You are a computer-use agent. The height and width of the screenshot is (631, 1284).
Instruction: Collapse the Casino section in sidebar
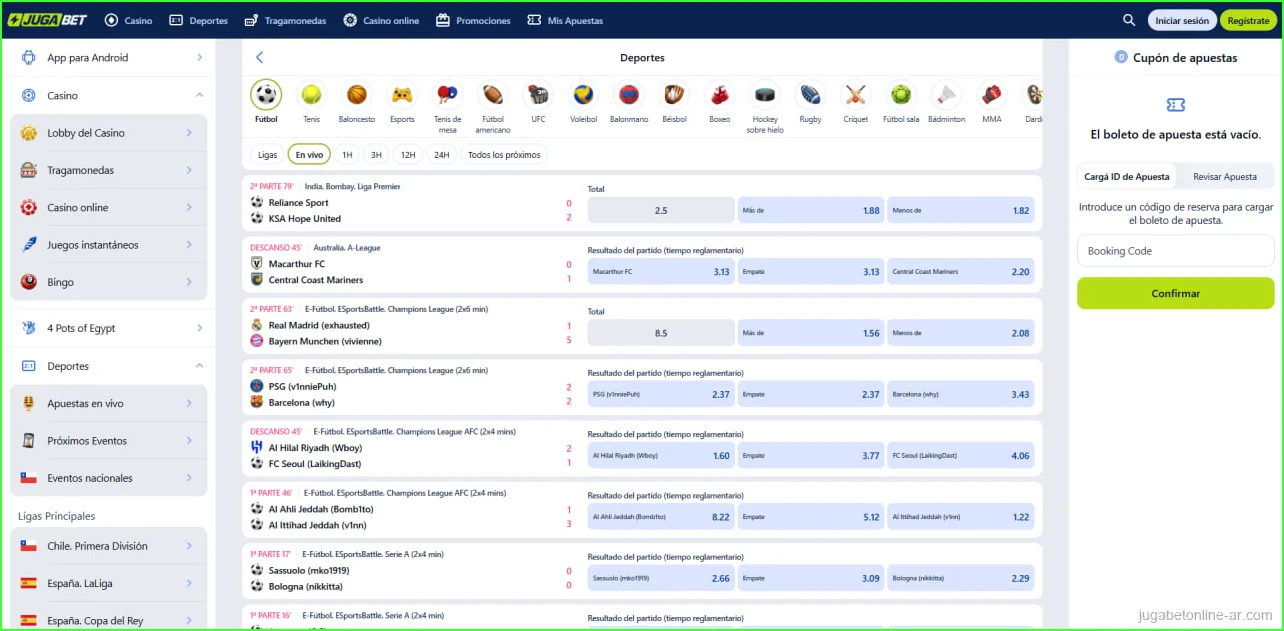(x=199, y=96)
